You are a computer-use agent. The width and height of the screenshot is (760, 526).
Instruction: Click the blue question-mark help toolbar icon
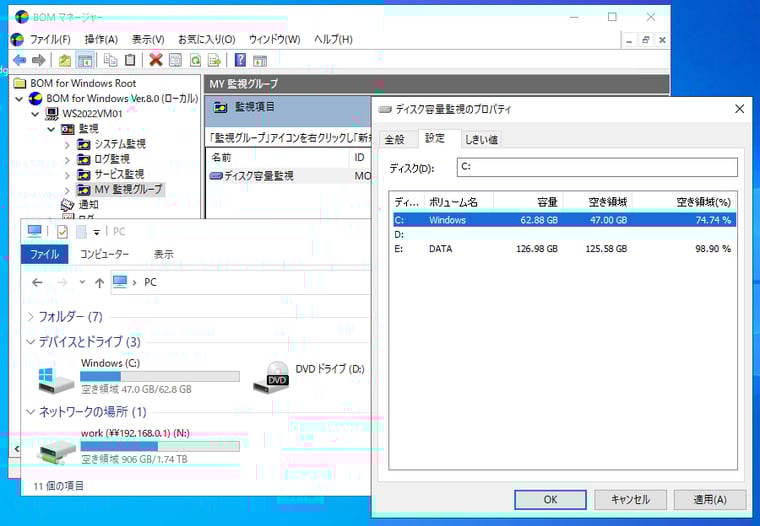pos(240,60)
